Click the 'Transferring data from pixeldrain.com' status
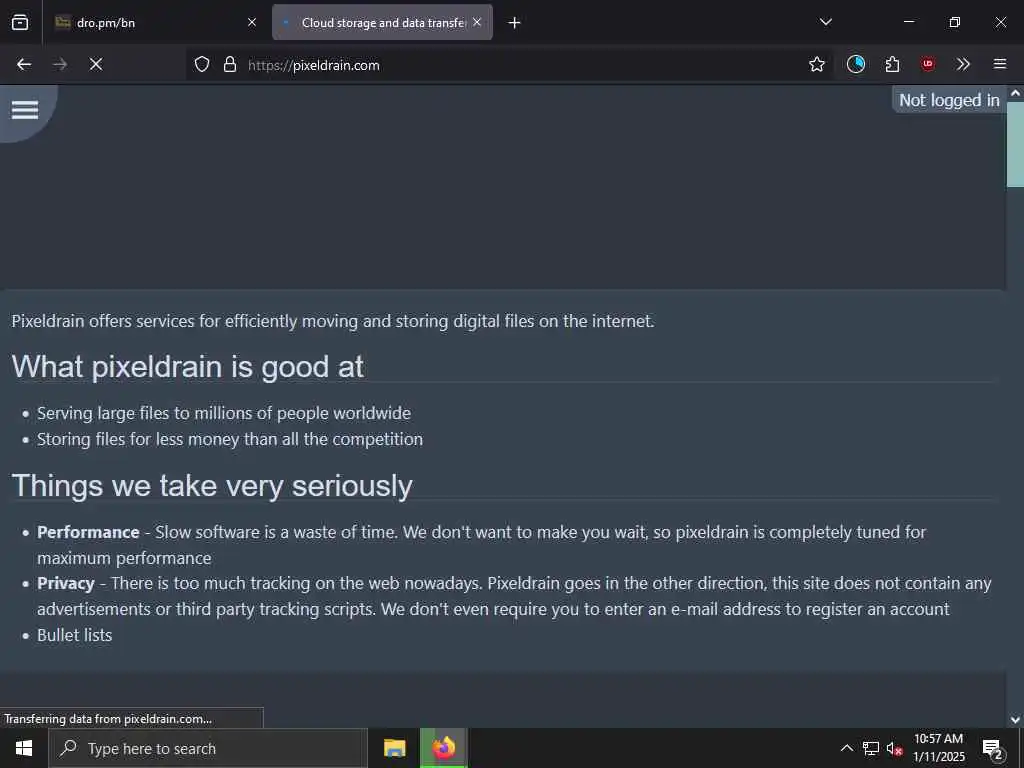1024x768 pixels. (x=108, y=718)
